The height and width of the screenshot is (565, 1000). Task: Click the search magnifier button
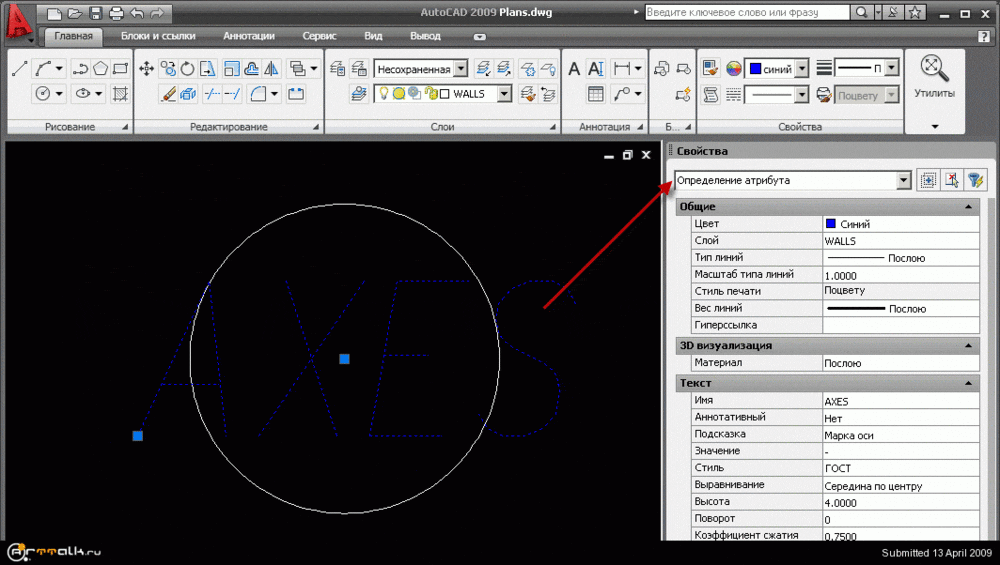(x=861, y=13)
